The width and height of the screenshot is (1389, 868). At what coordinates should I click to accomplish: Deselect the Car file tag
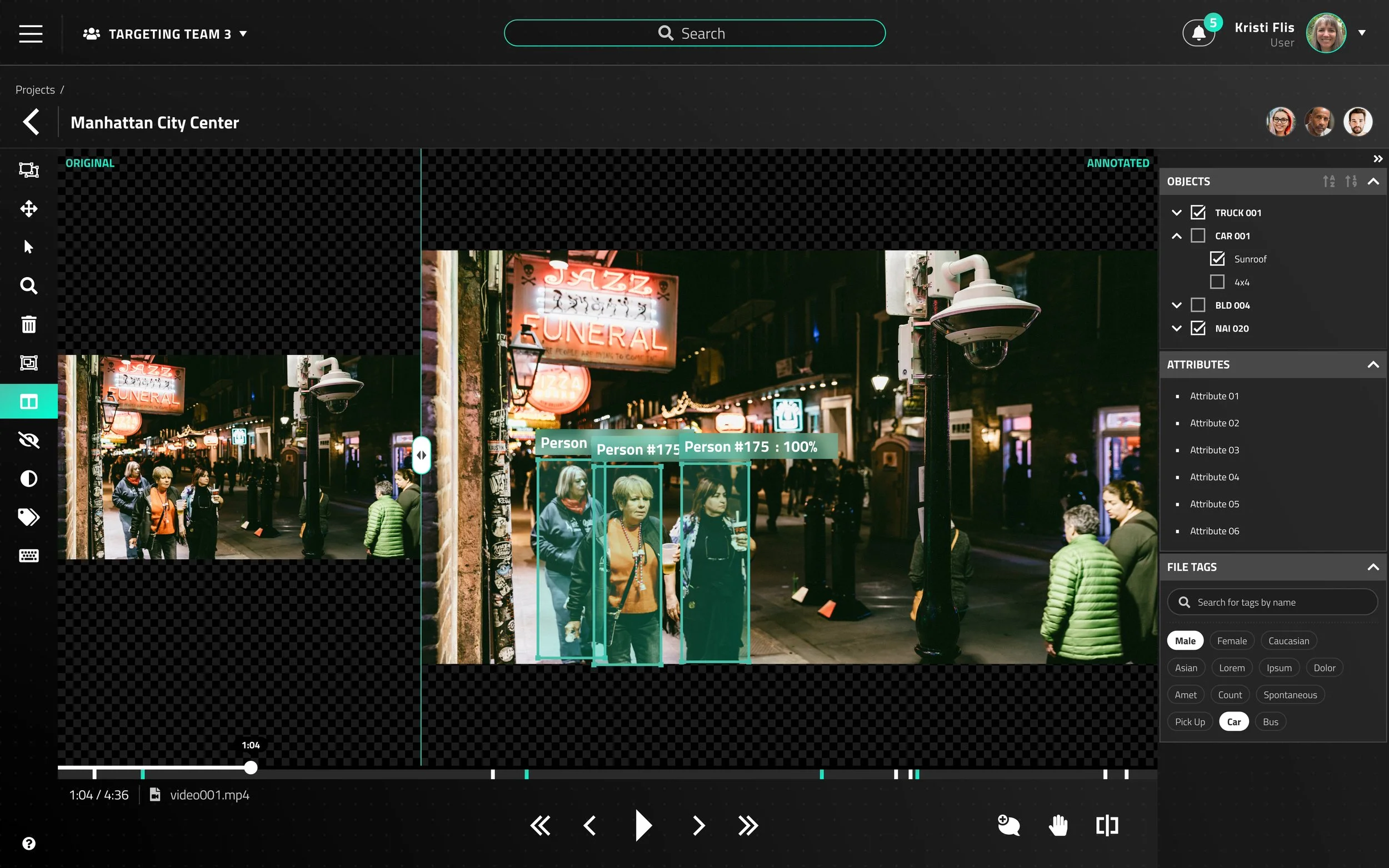[1233, 721]
